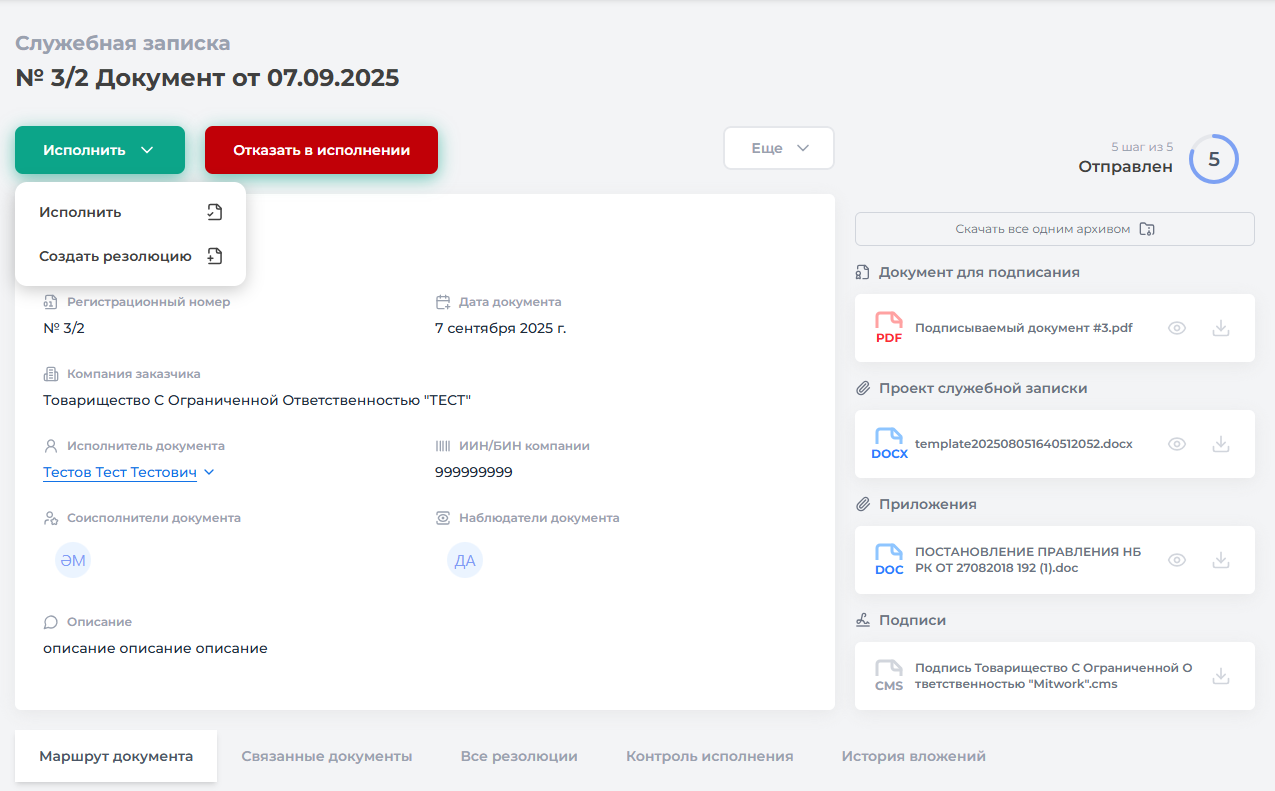The width and height of the screenshot is (1275, 791).
Task: Open the История вложений tab
Action: tap(913, 756)
